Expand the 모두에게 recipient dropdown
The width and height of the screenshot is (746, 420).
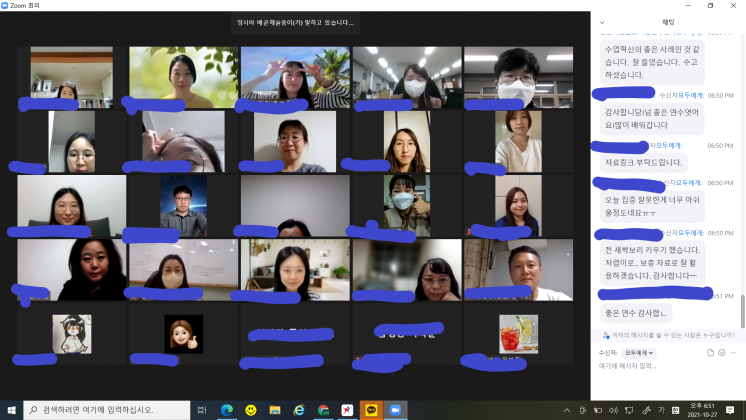pos(638,353)
